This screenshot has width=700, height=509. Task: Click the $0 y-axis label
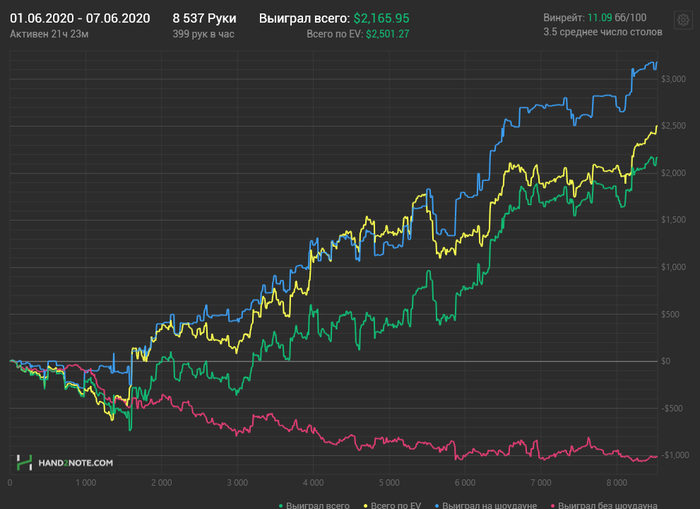666,361
